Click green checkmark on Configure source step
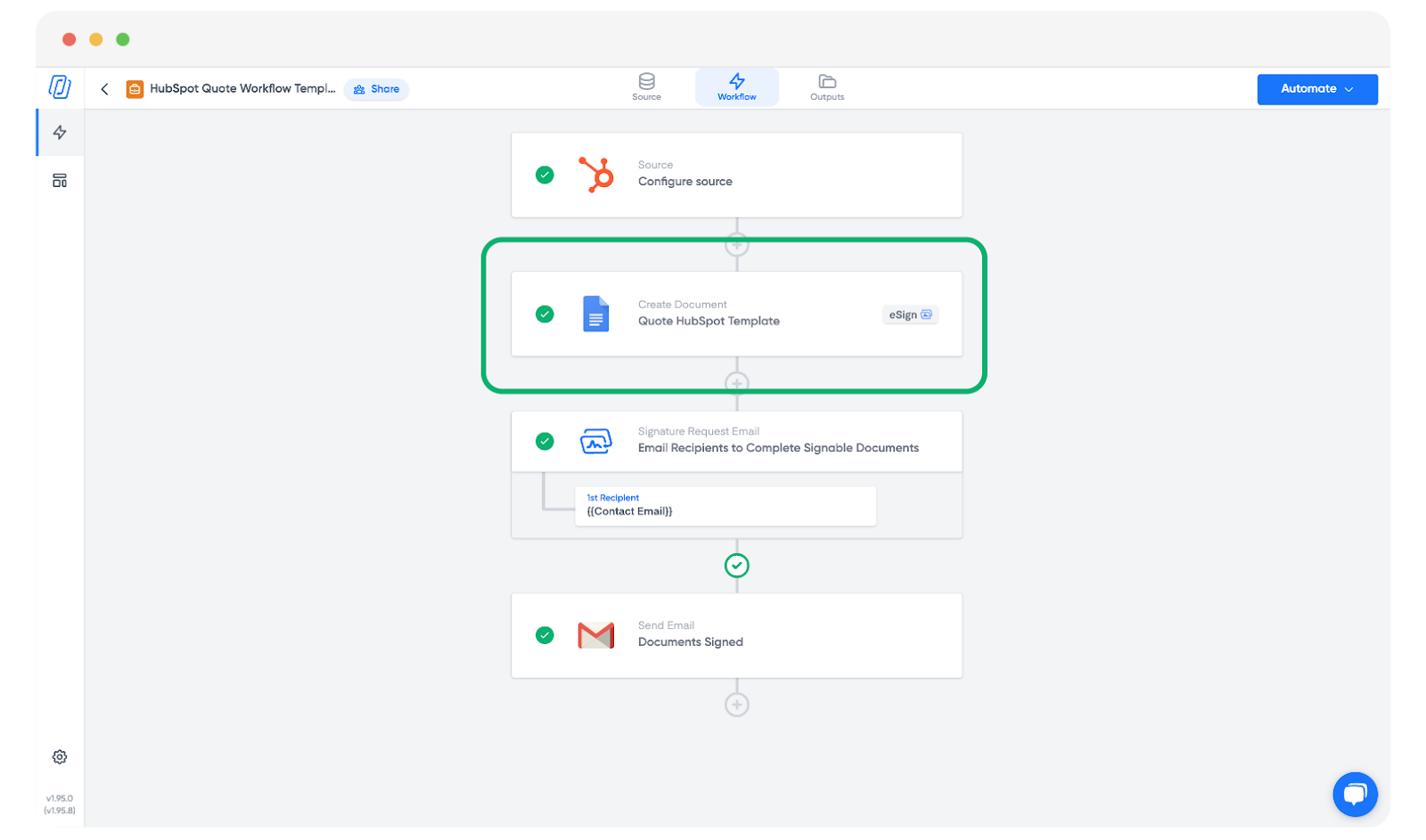This screenshot has width=1426, height=840. (x=545, y=175)
